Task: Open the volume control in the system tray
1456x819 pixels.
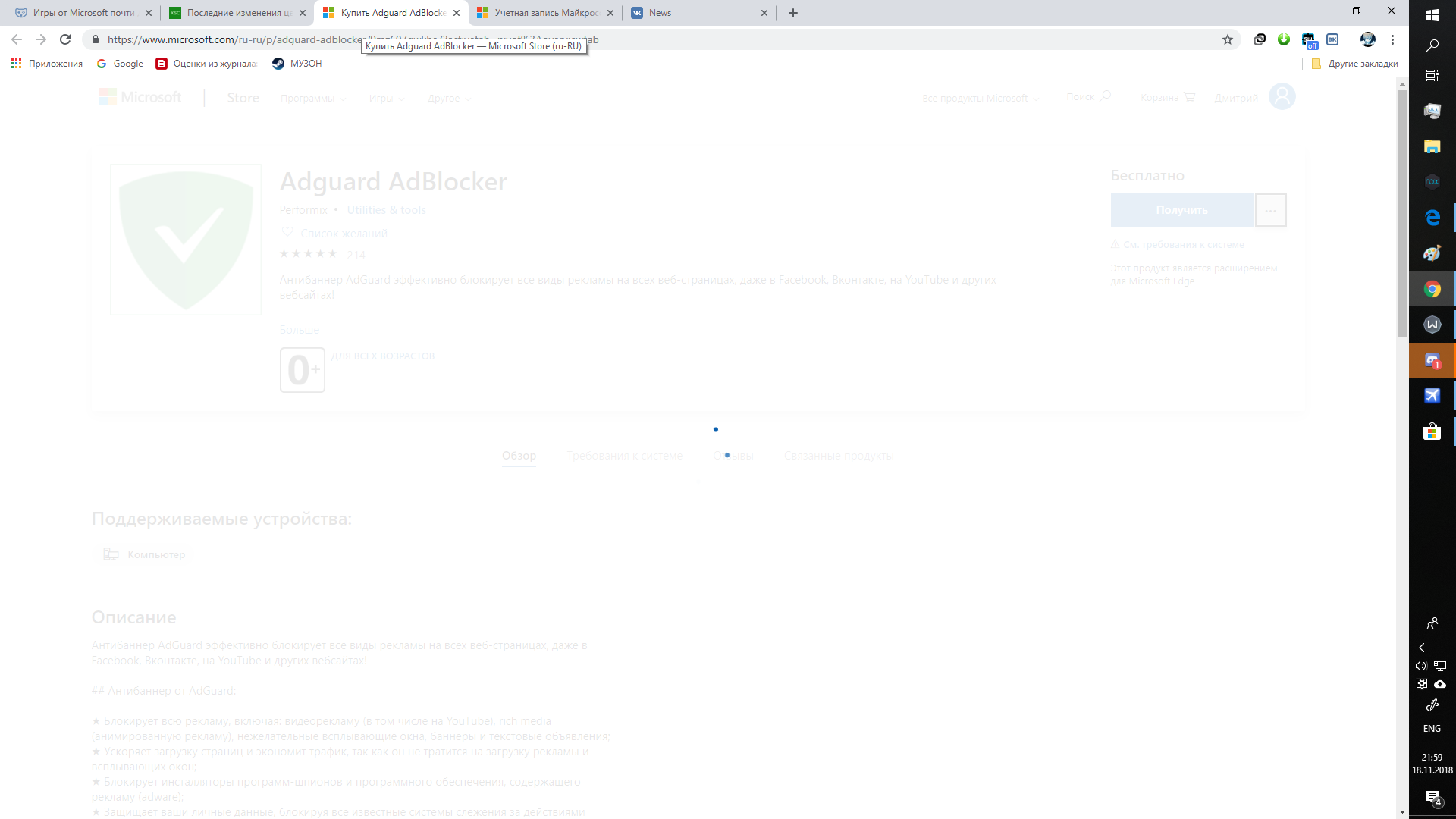Action: tap(1421, 666)
